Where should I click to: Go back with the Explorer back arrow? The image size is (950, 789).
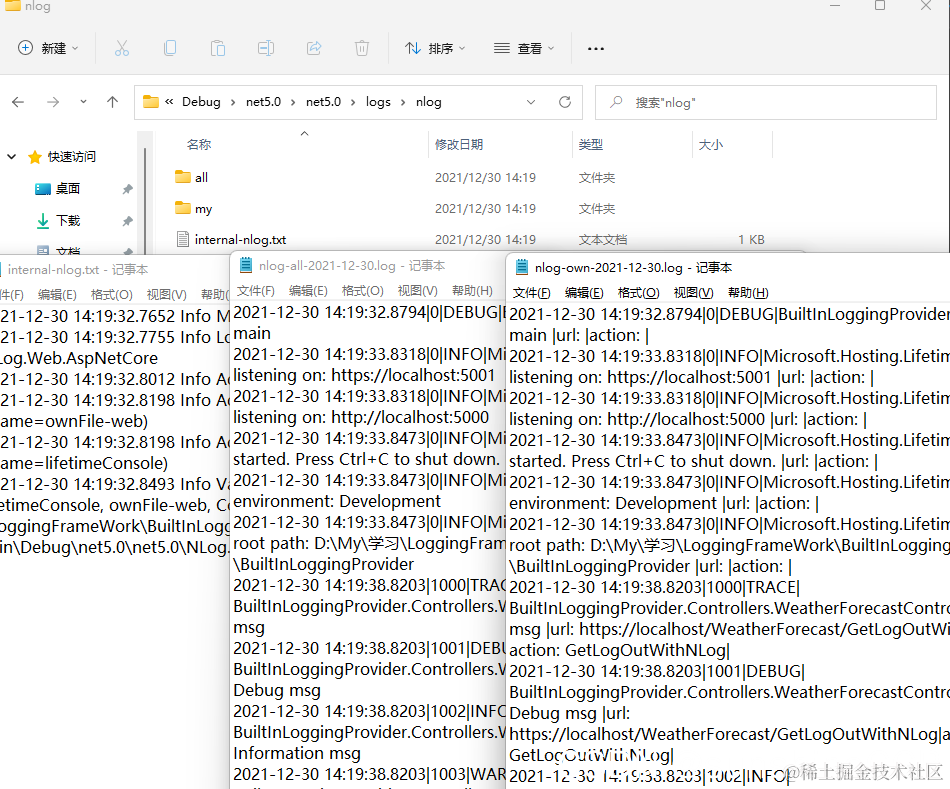18,102
